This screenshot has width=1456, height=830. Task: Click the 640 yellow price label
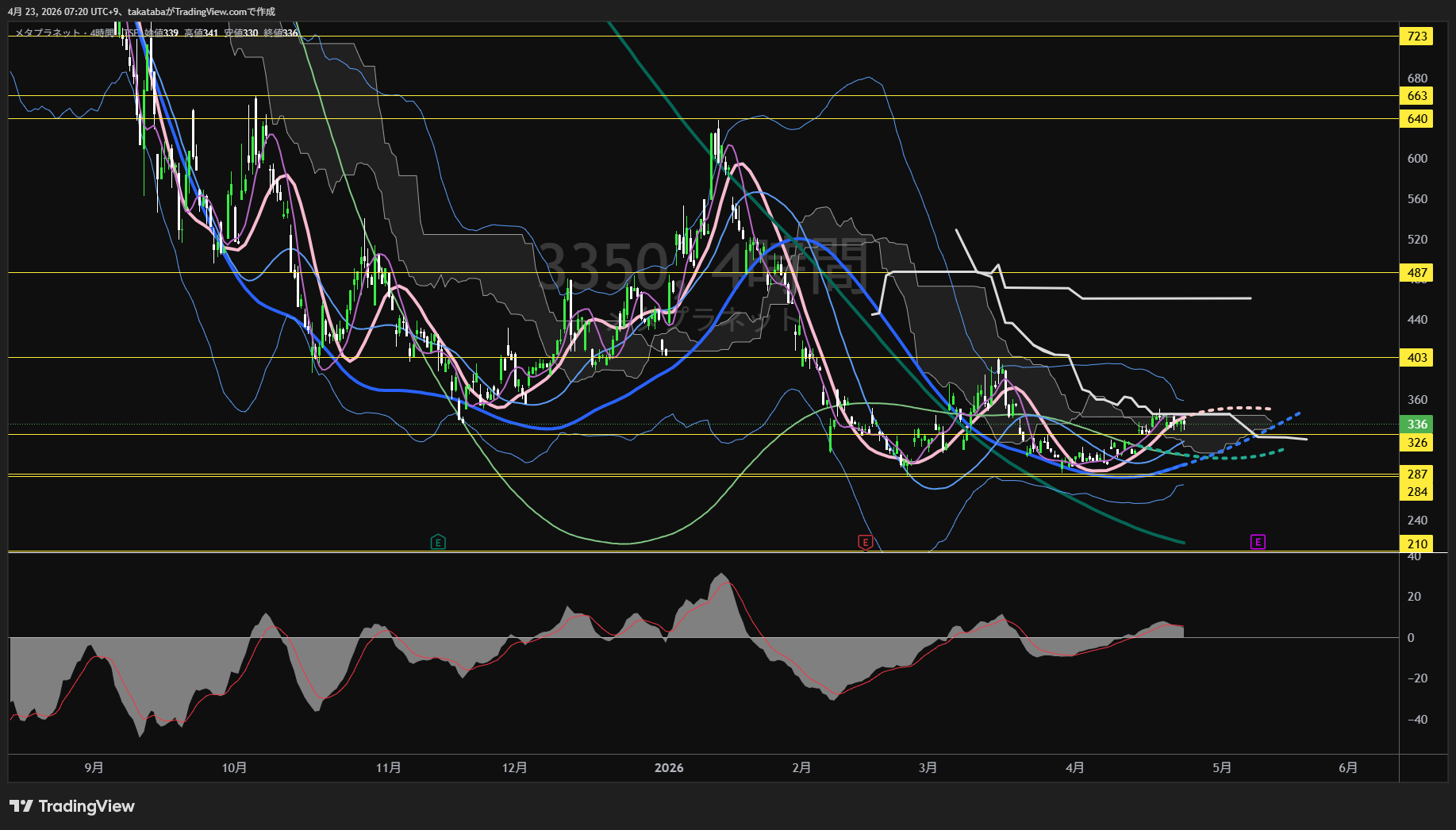tap(1417, 119)
